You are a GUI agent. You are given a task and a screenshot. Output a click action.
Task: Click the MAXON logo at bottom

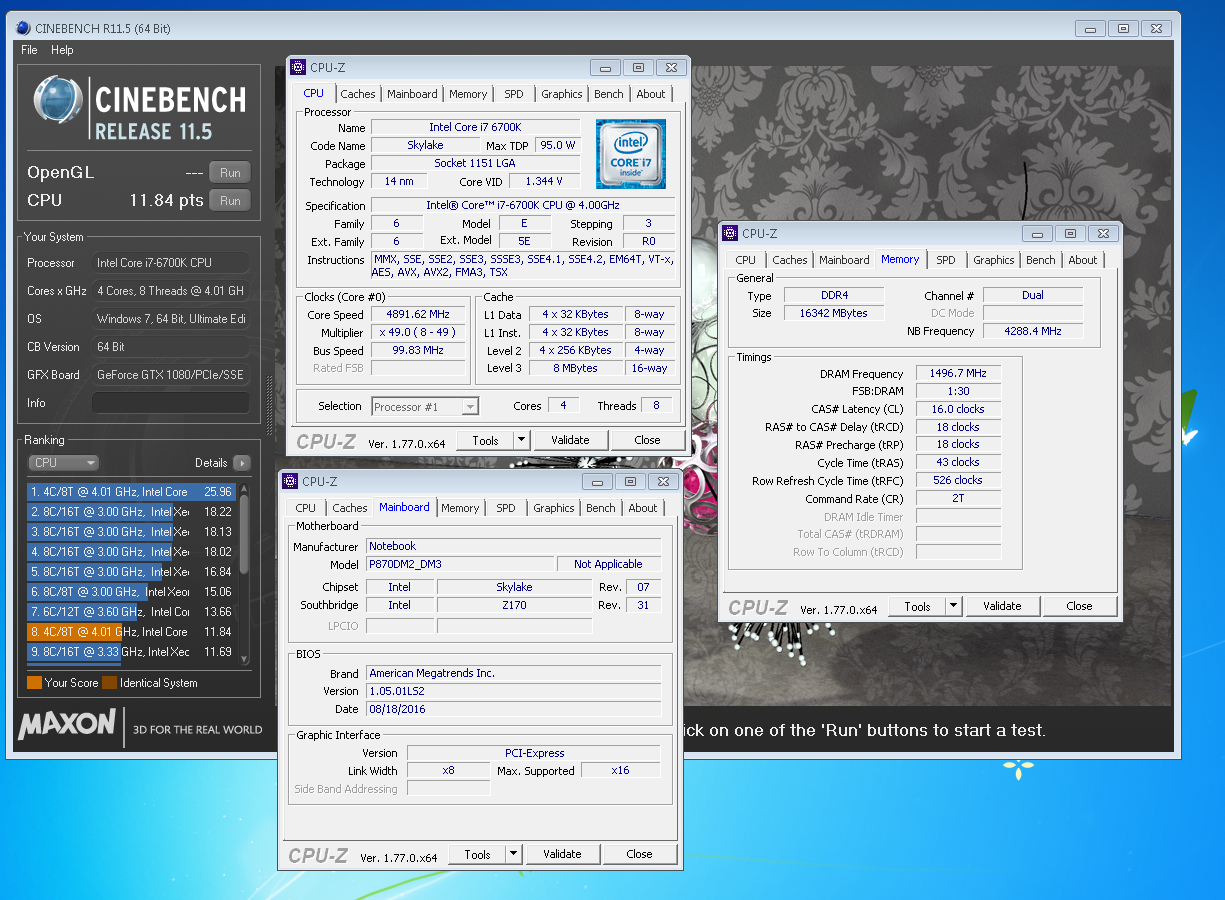pos(66,724)
